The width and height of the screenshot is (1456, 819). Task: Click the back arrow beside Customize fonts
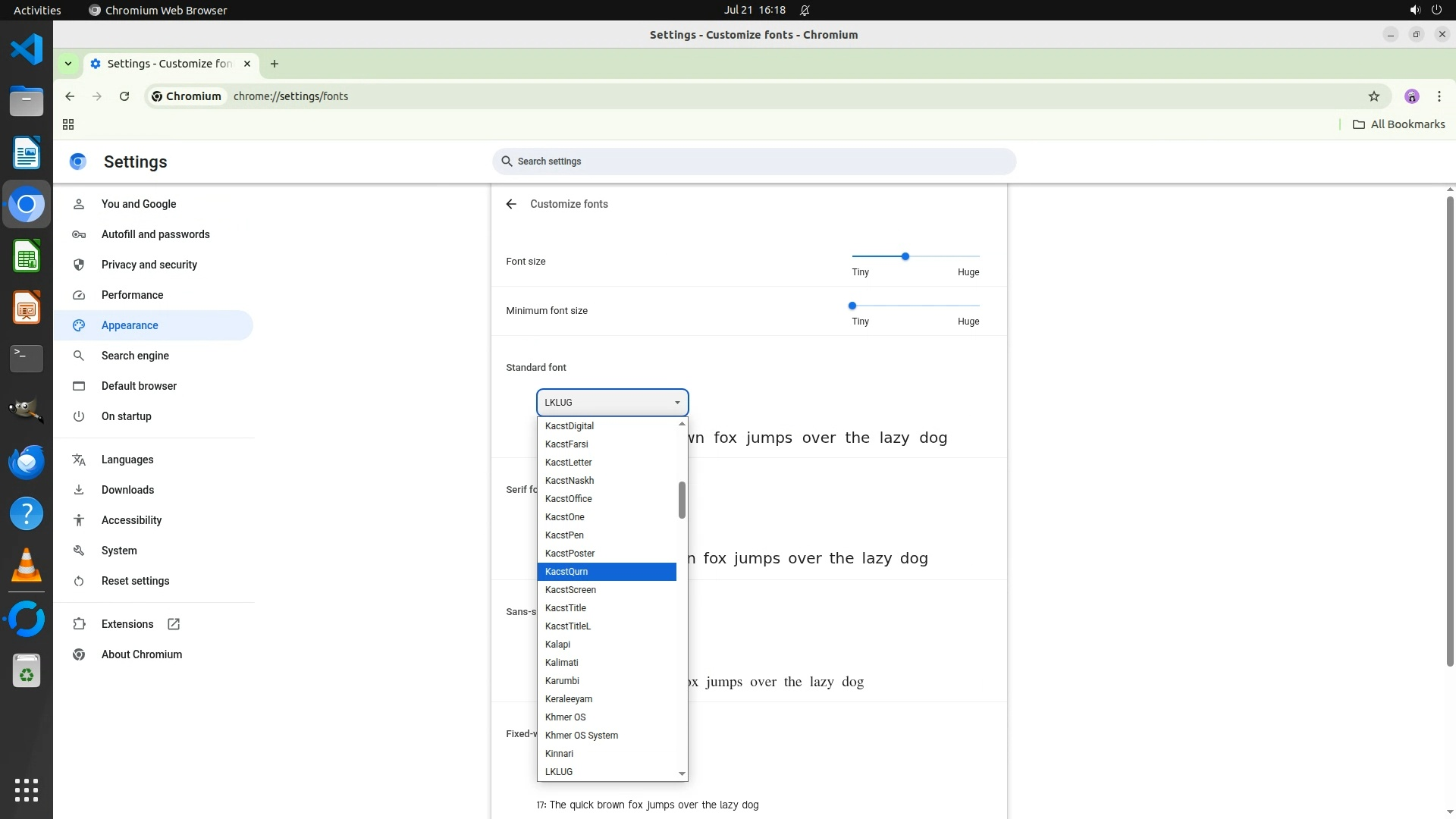pos(511,204)
